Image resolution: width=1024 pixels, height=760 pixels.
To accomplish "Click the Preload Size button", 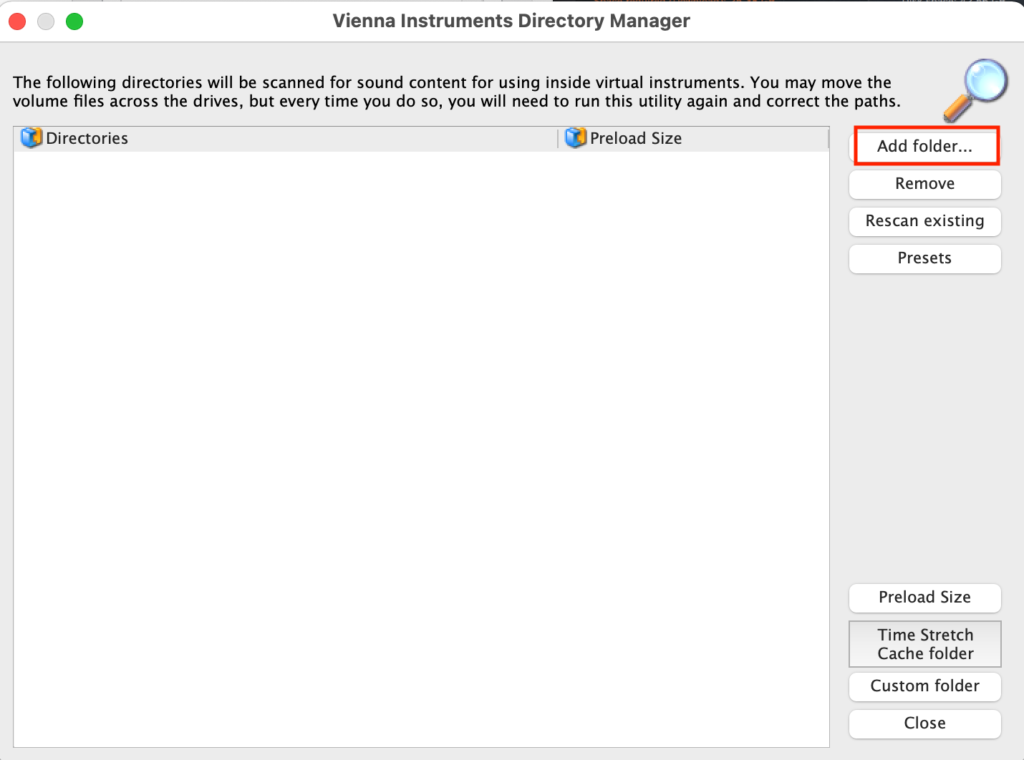I will tap(925, 597).
